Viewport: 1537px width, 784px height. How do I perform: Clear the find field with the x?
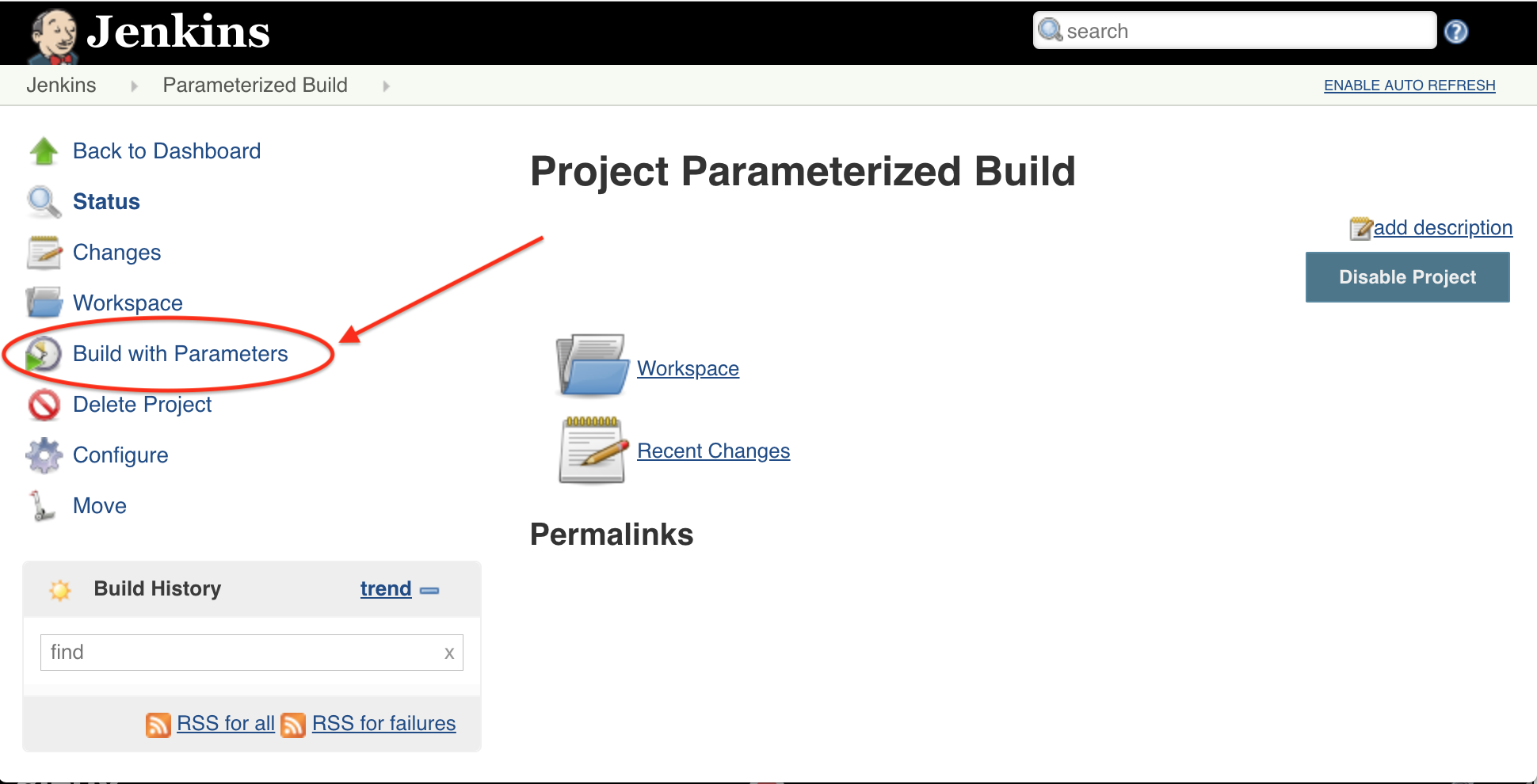[x=449, y=653]
